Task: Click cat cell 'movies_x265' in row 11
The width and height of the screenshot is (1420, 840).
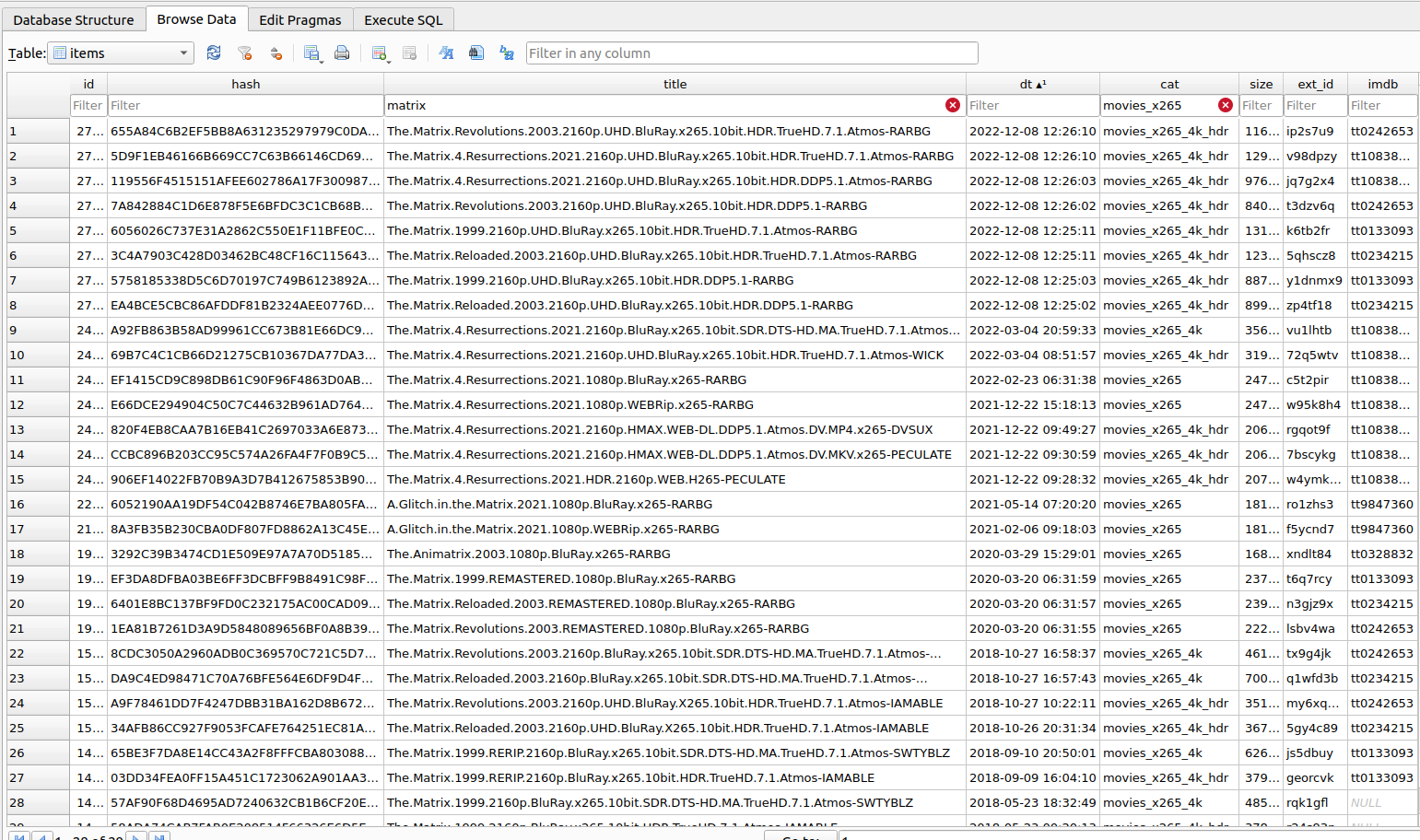Action: pyautogui.click(x=1169, y=379)
